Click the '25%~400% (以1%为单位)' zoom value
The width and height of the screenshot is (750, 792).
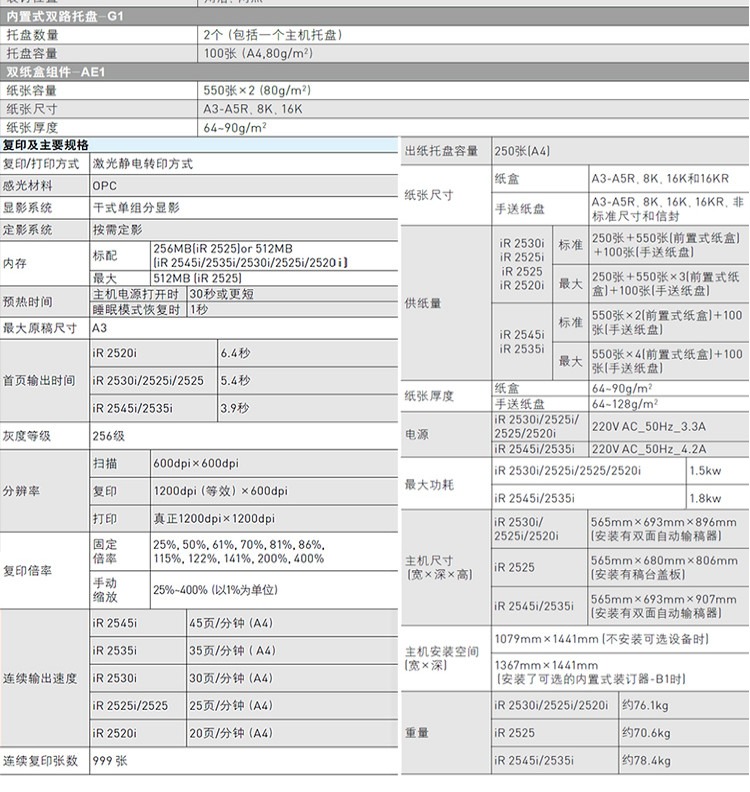215,590
